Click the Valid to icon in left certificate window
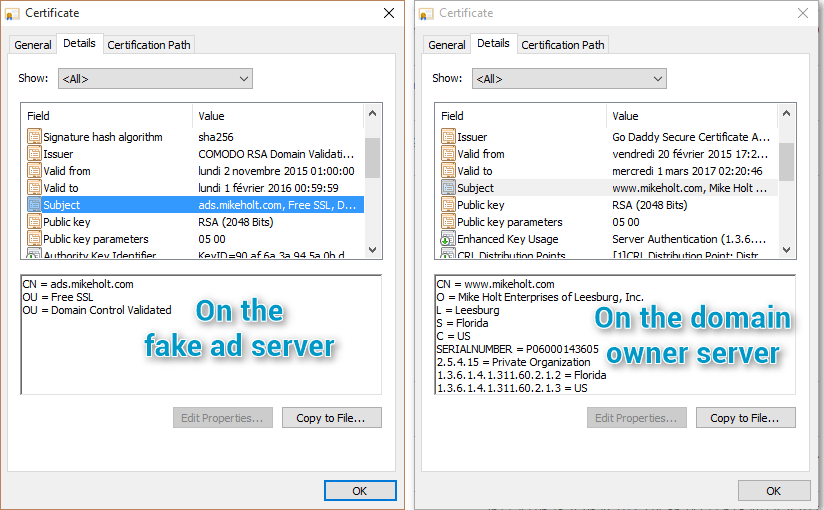The width and height of the screenshot is (824, 510). point(34,188)
